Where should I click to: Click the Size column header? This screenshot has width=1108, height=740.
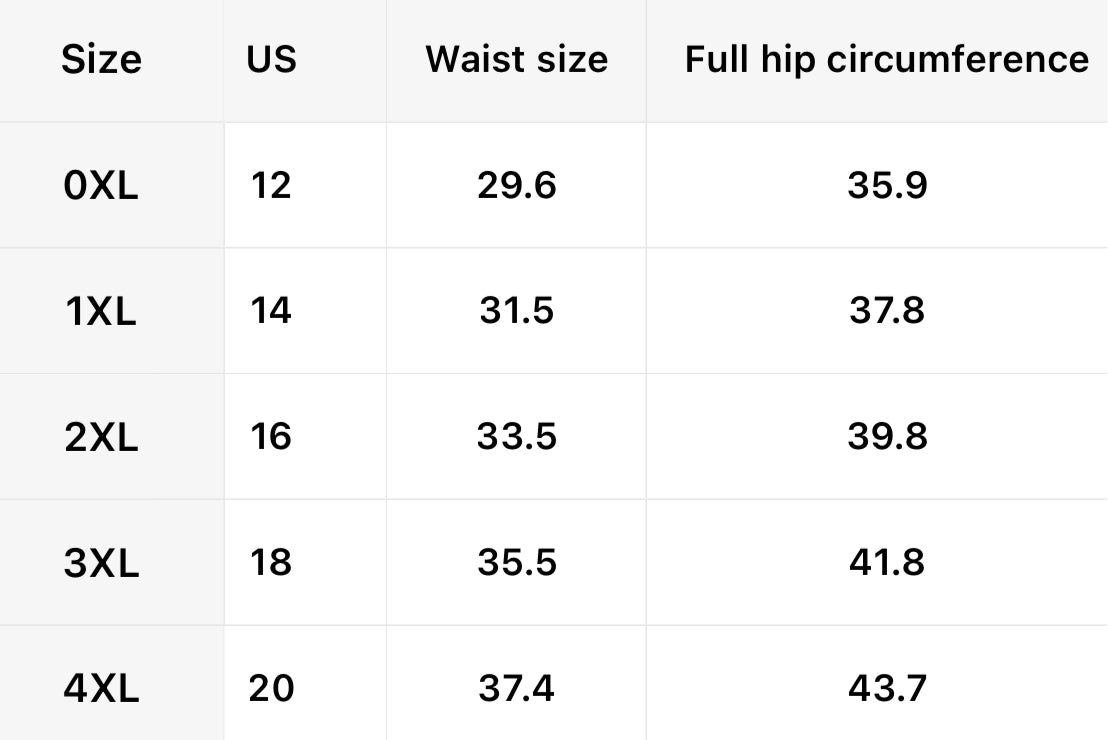pyautogui.click(x=101, y=60)
